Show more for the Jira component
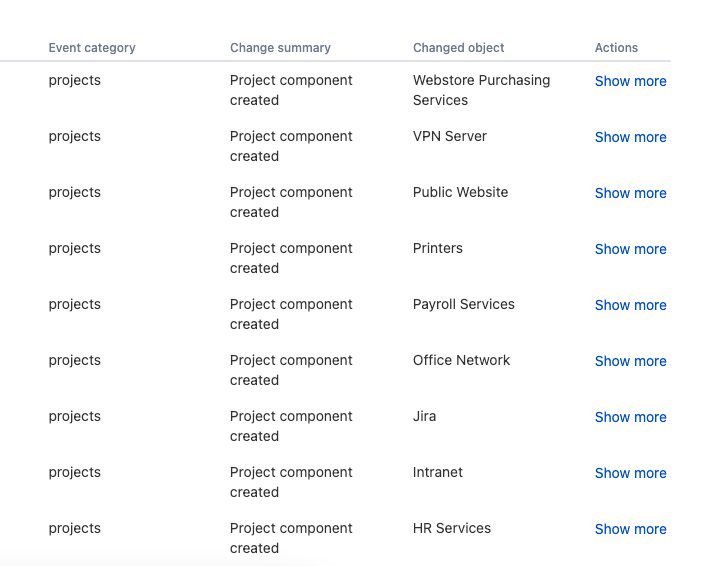Image resolution: width=710 pixels, height=566 pixels. tap(630, 417)
